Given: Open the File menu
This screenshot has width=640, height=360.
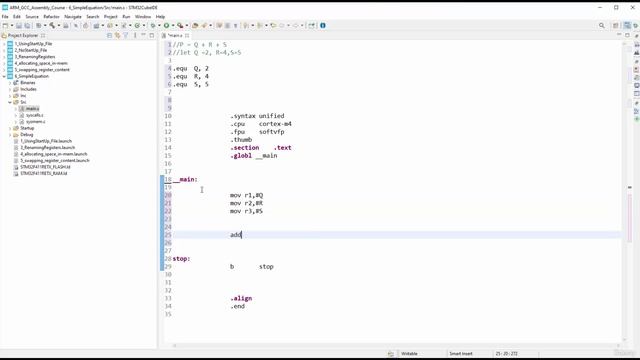Looking at the screenshot, I should [x=5, y=17].
